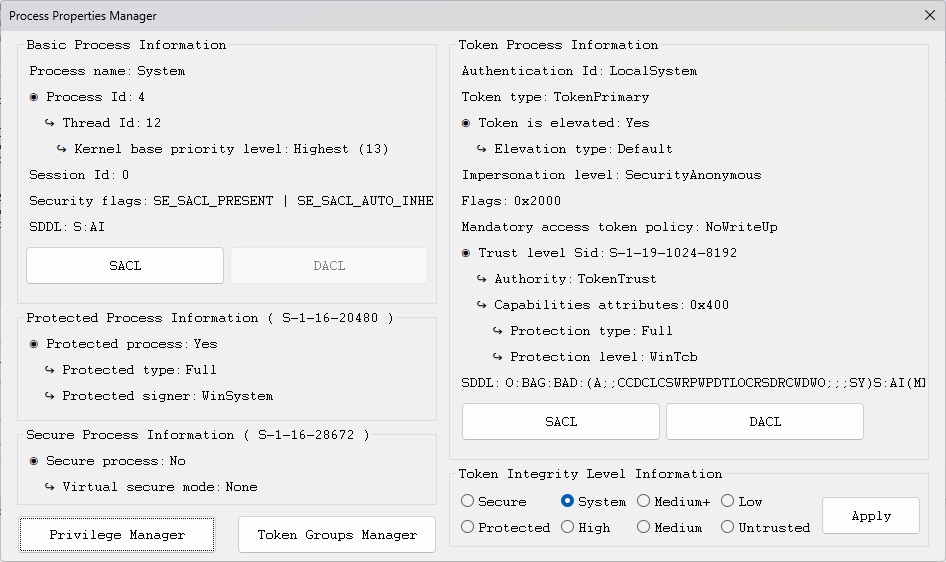Open the Privilege Manager
Image resolution: width=946 pixels, height=562 pixels.
pos(117,535)
